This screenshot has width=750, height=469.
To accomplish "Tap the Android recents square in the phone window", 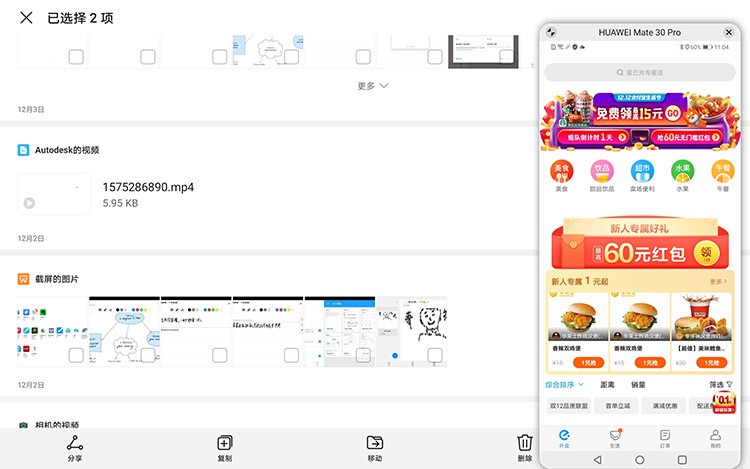I will tap(682, 460).
